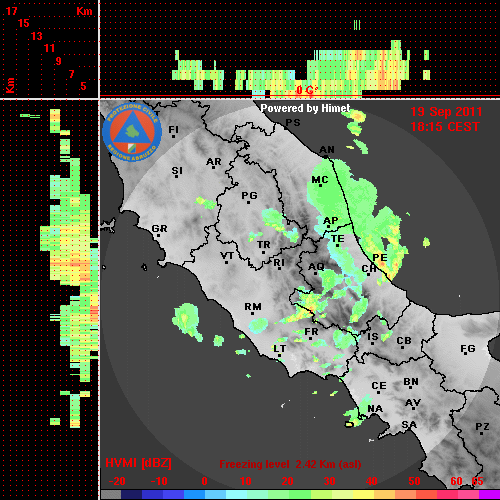Select the AN city marker

326,156
